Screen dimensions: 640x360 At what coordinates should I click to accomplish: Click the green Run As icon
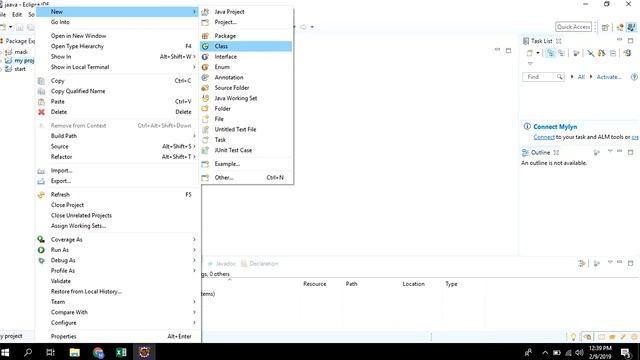coord(41,250)
